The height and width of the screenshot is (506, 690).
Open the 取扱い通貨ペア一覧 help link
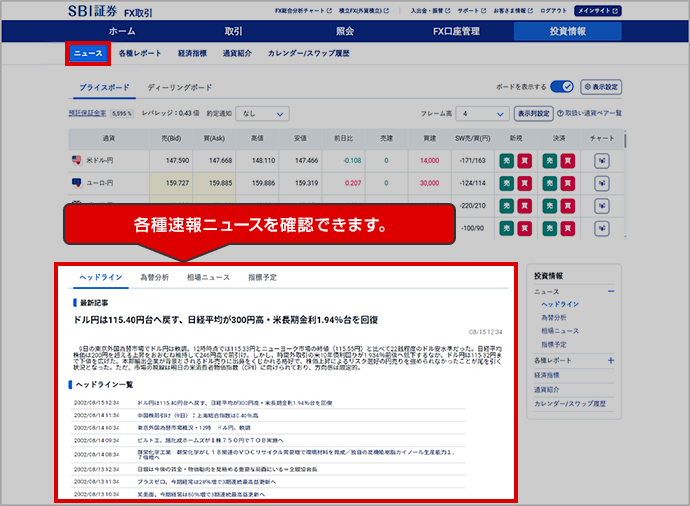pyautogui.click(x=589, y=113)
